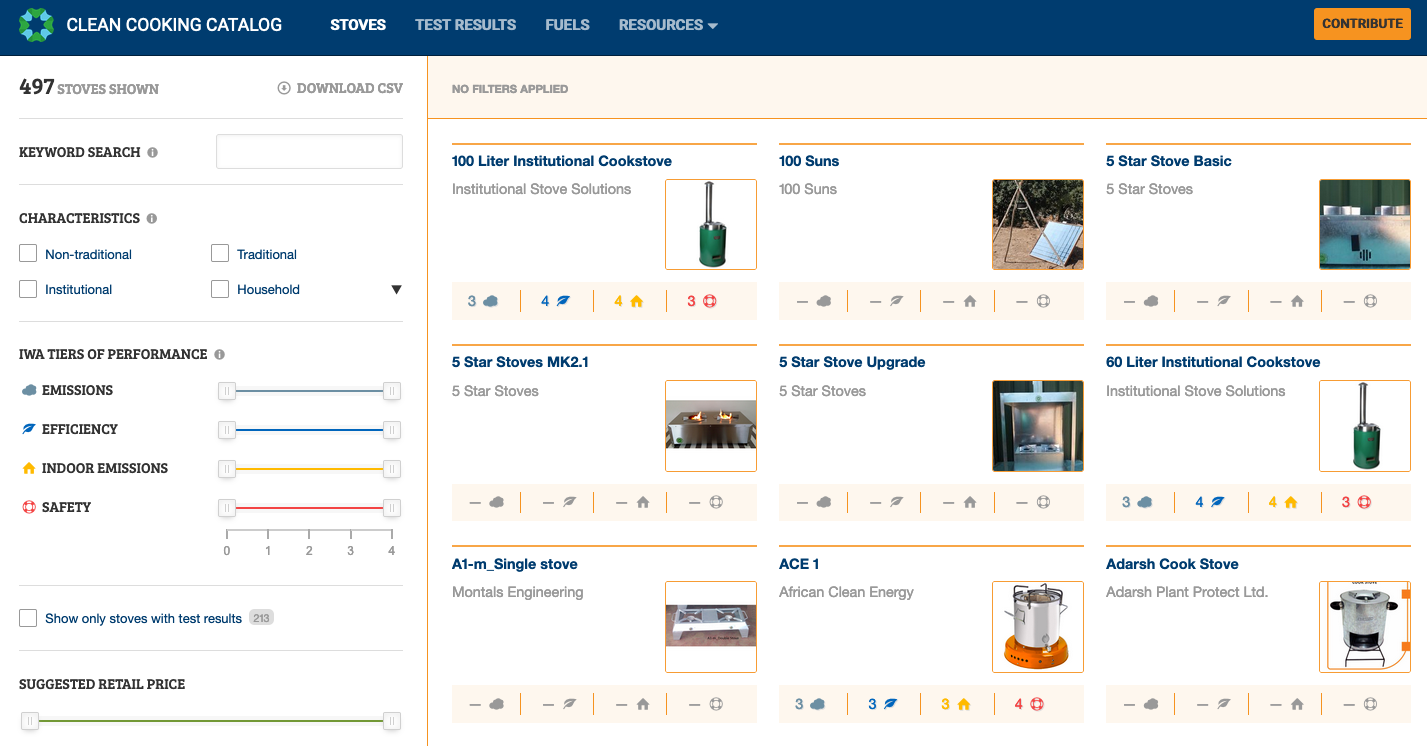This screenshot has width=1427, height=746.
Task: Open the Keyword Search info tooltip
Action: (x=153, y=151)
